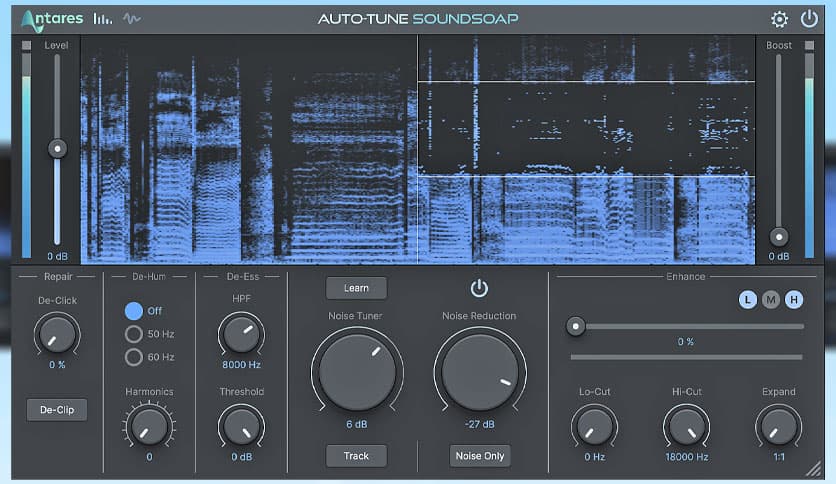Open the settings gear icon
The width and height of the screenshot is (836, 484).
[x=779, y=19]
